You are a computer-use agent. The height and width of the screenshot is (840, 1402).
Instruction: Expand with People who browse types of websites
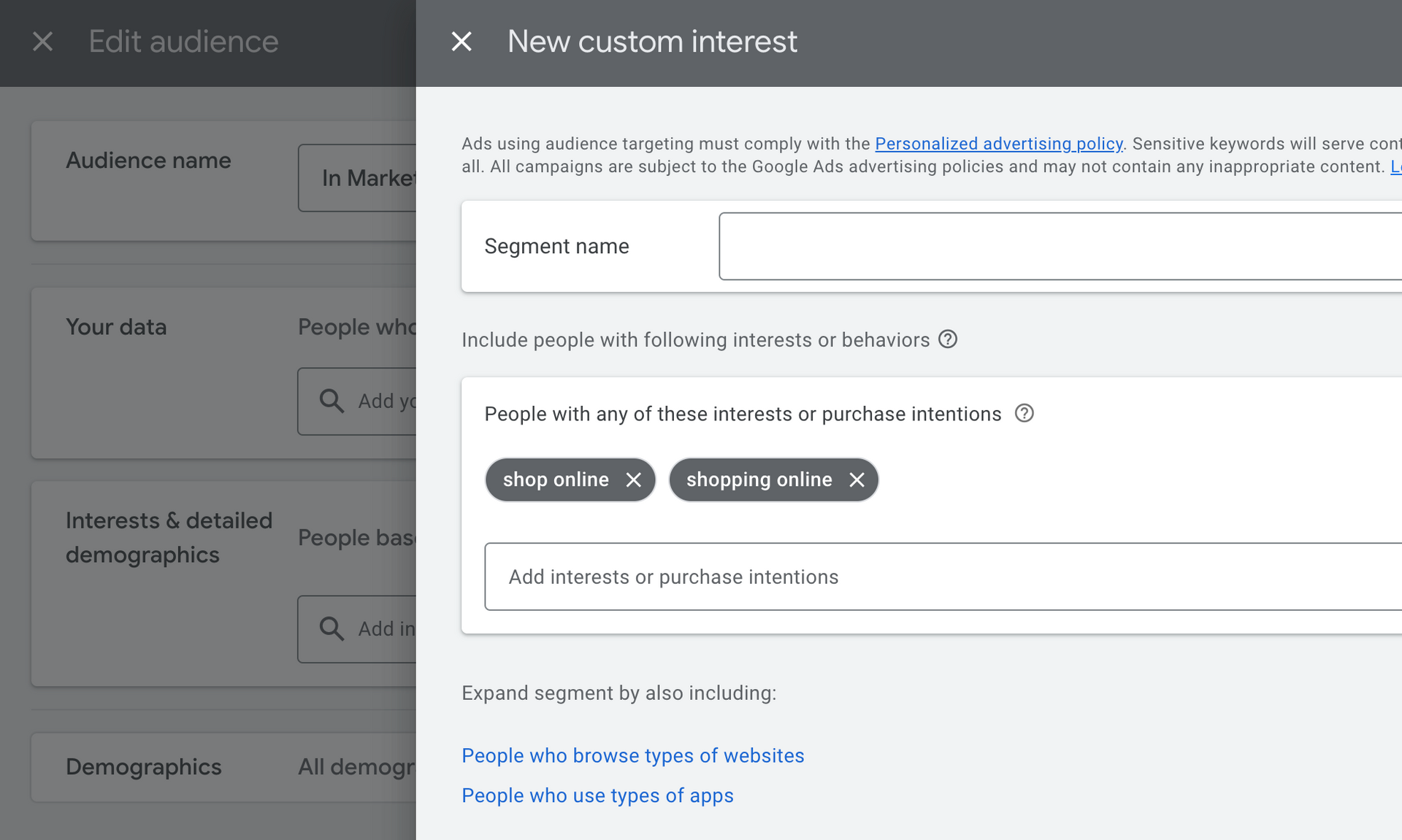click(632, 755)
